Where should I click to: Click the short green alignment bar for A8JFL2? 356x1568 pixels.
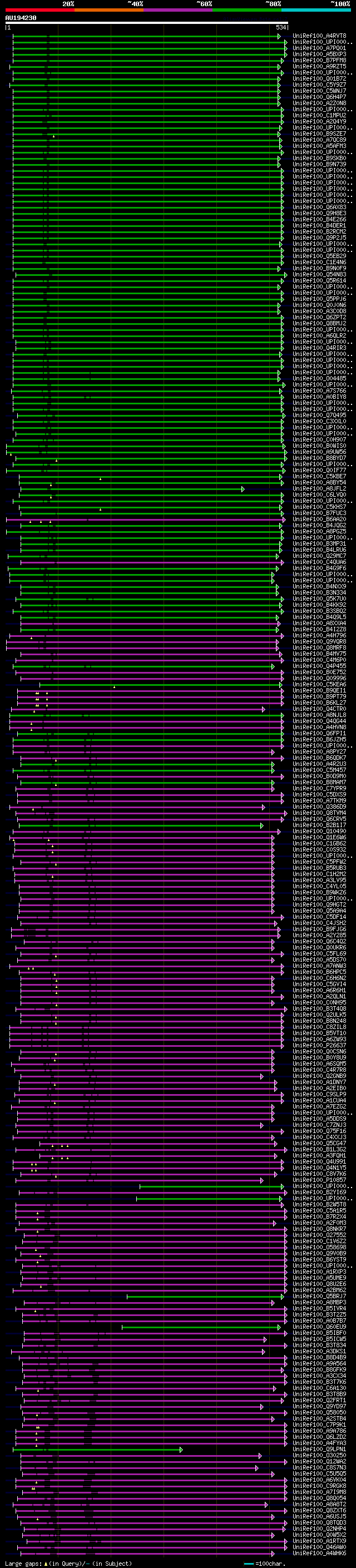(131, 489)
